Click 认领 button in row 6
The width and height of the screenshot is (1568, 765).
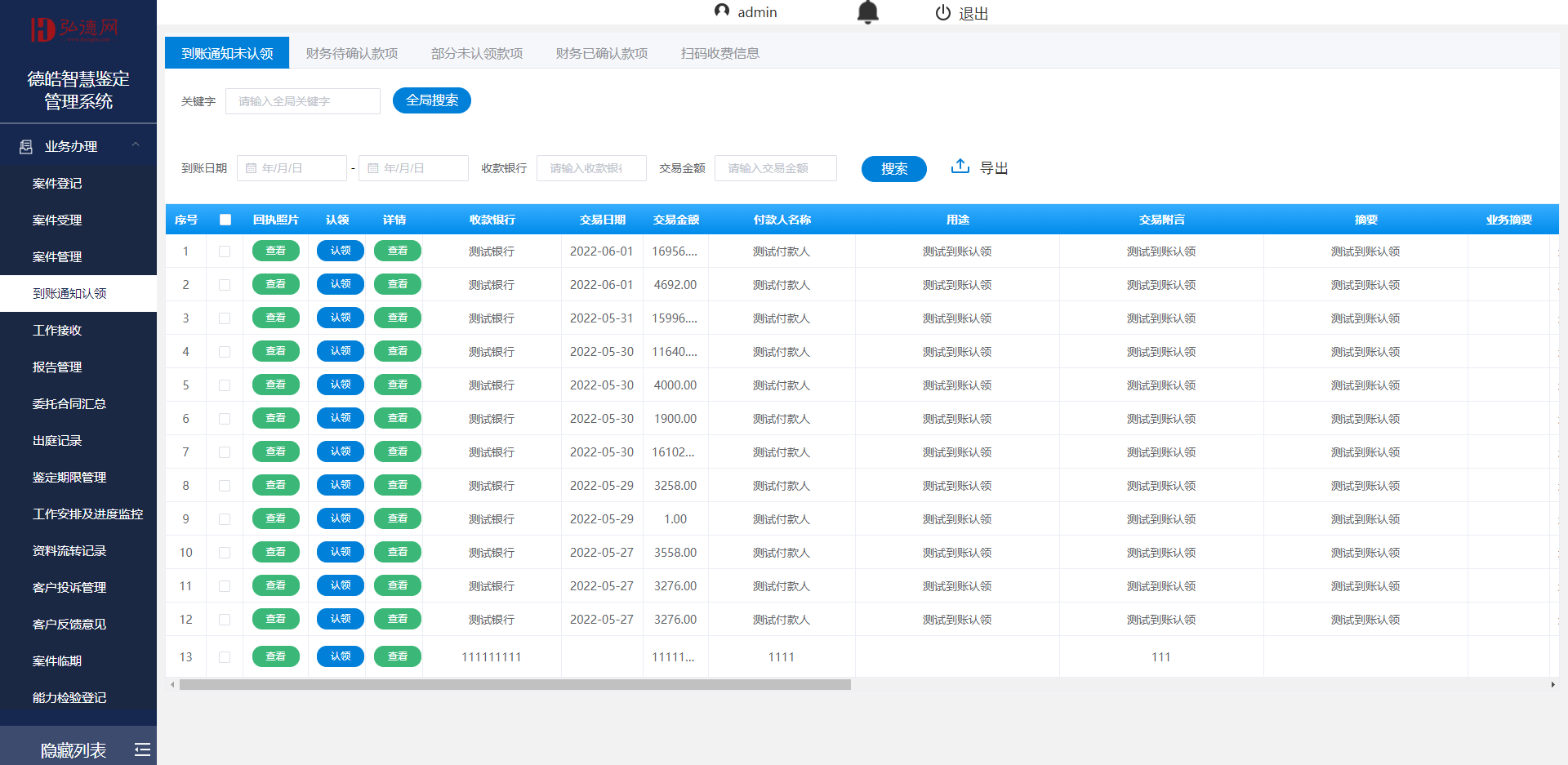[341, 418]
